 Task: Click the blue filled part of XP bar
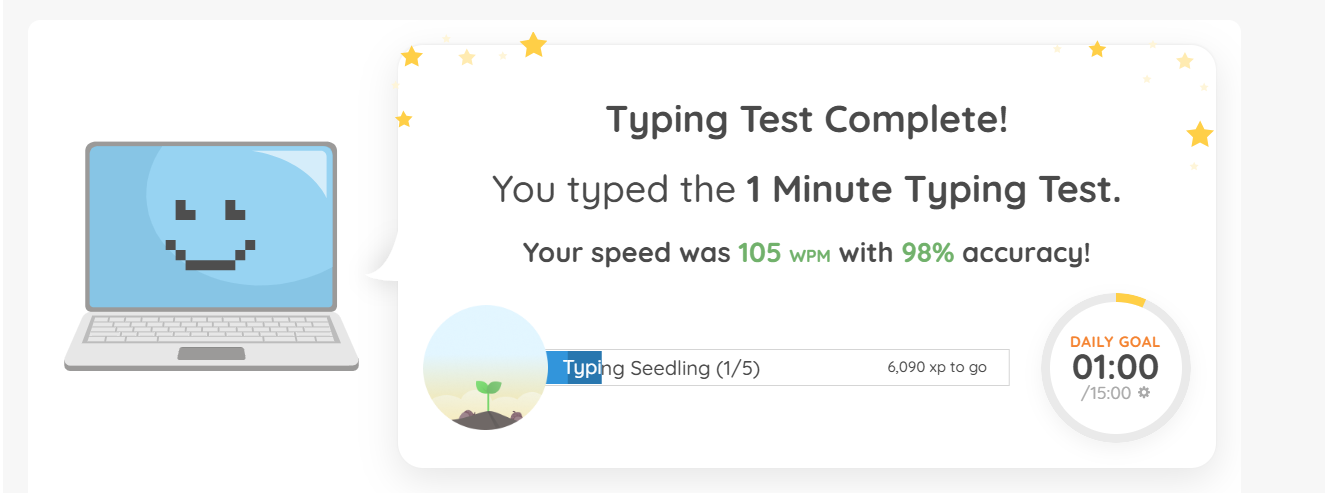574,367
